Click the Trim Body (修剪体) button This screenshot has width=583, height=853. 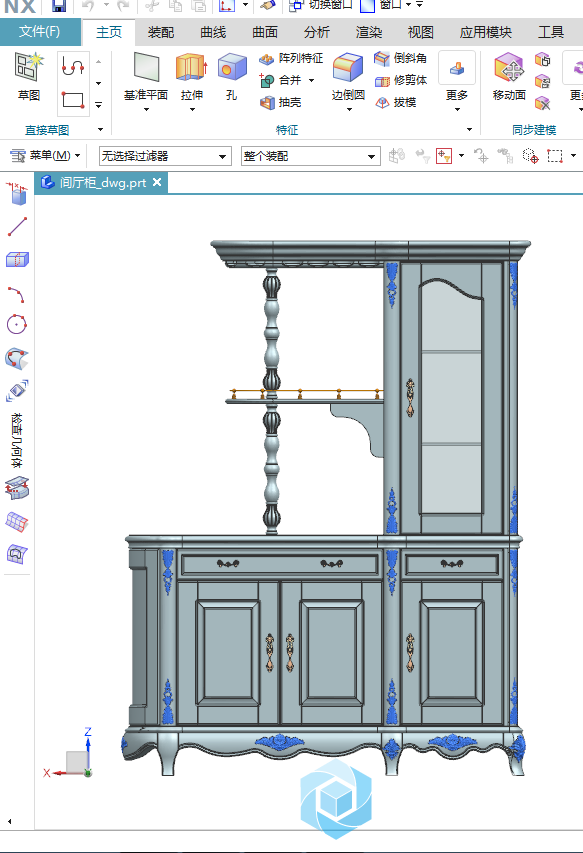[x=401, y=81]
